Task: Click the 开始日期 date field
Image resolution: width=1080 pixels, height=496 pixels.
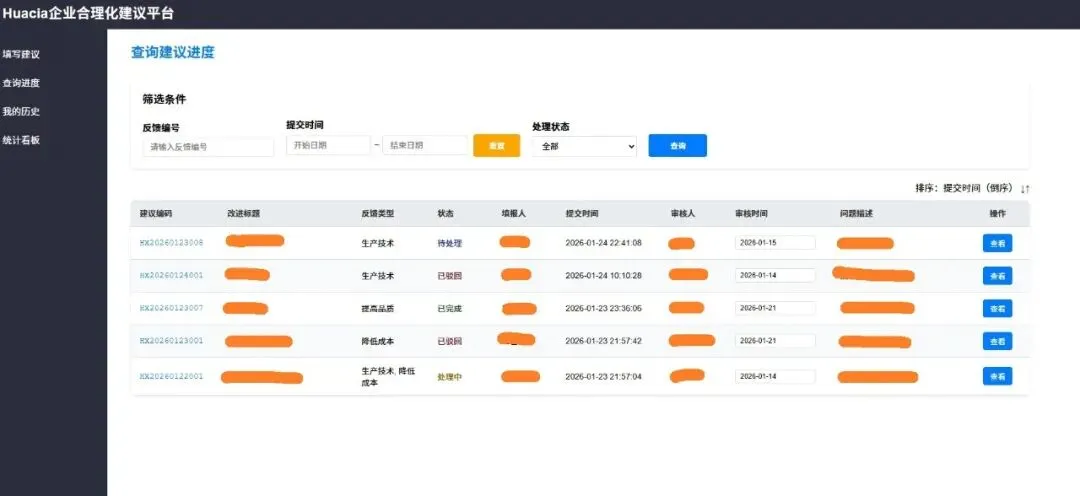Action: 329,145
